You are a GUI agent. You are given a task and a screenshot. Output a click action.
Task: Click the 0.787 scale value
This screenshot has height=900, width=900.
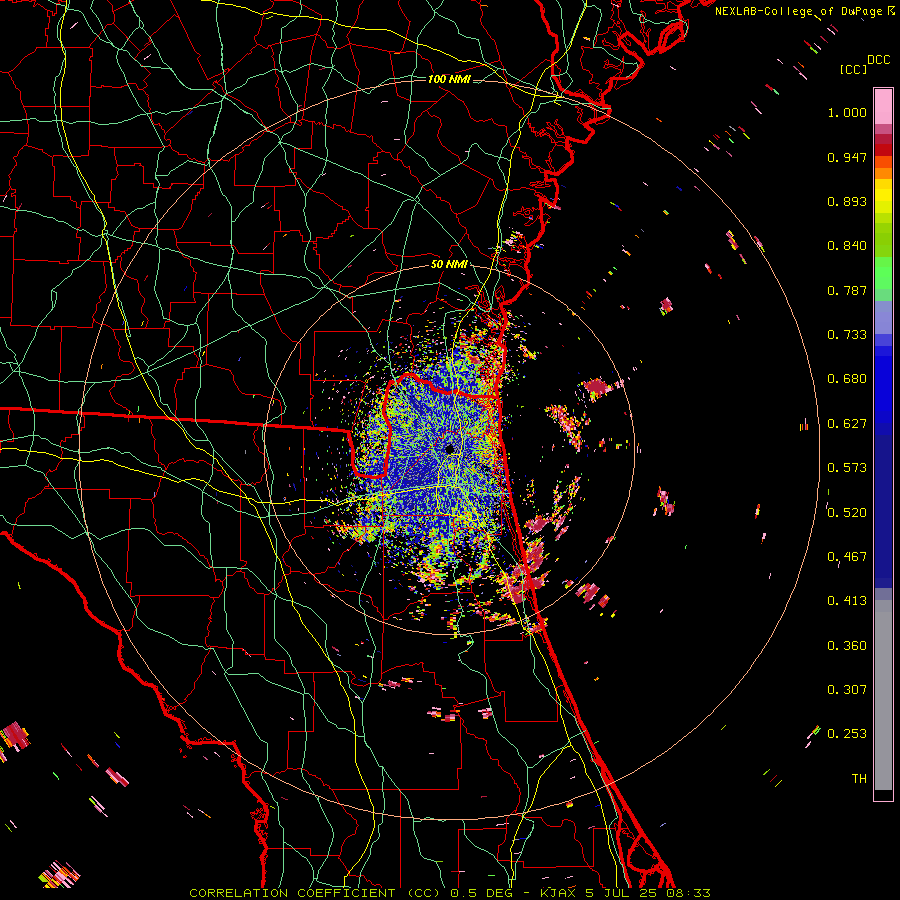coord(847,290)
